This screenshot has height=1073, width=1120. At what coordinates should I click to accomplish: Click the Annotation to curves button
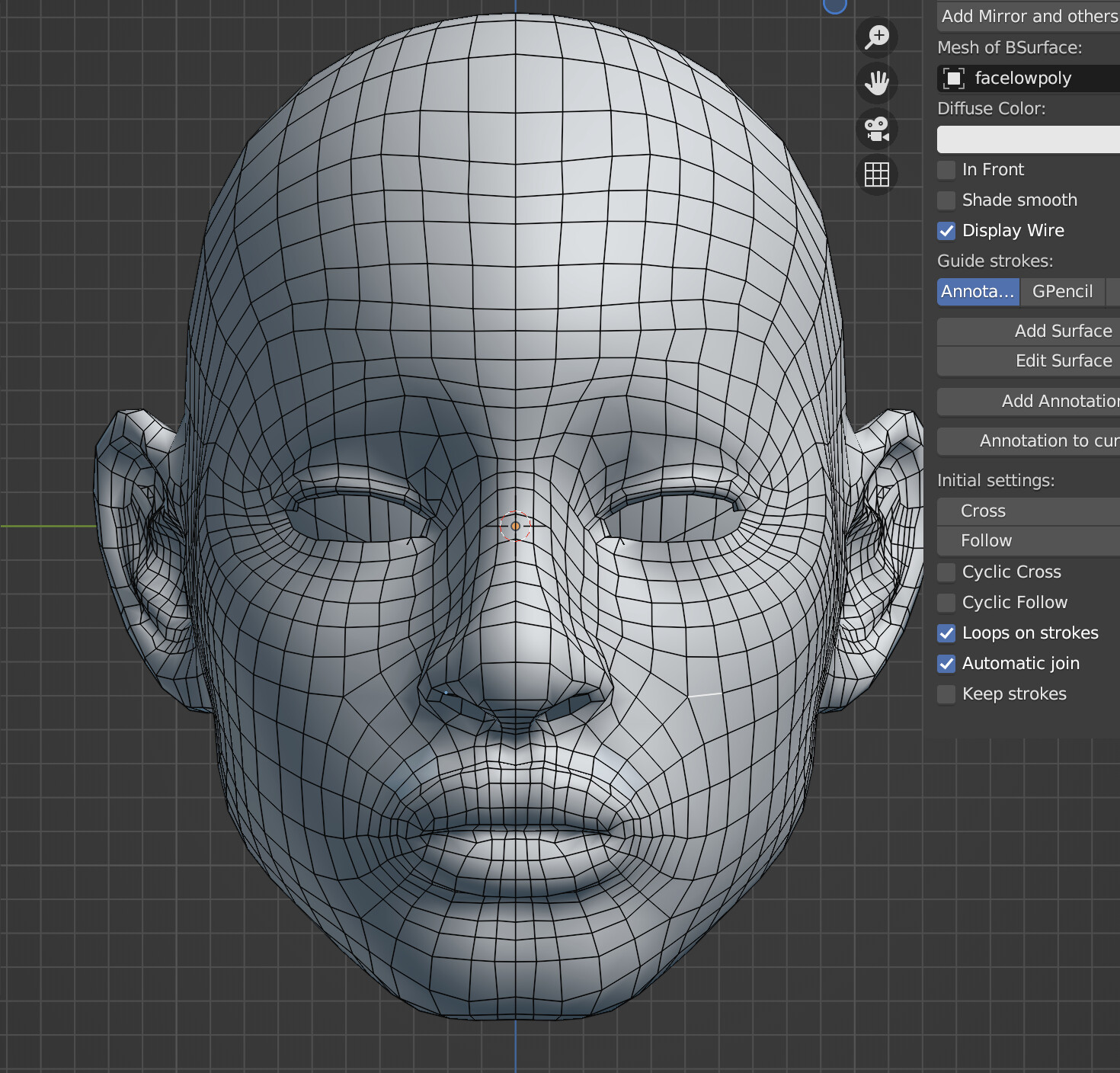[x=1029, y=441]
